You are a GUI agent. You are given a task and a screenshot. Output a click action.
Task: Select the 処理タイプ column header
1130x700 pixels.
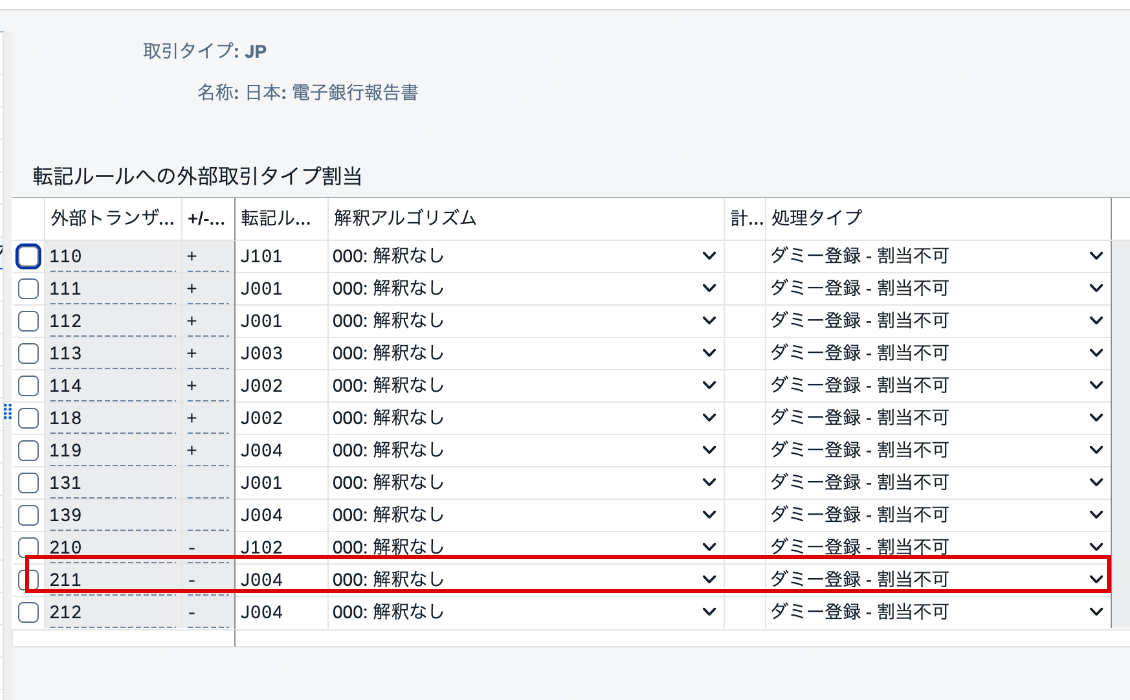(938, 218)
